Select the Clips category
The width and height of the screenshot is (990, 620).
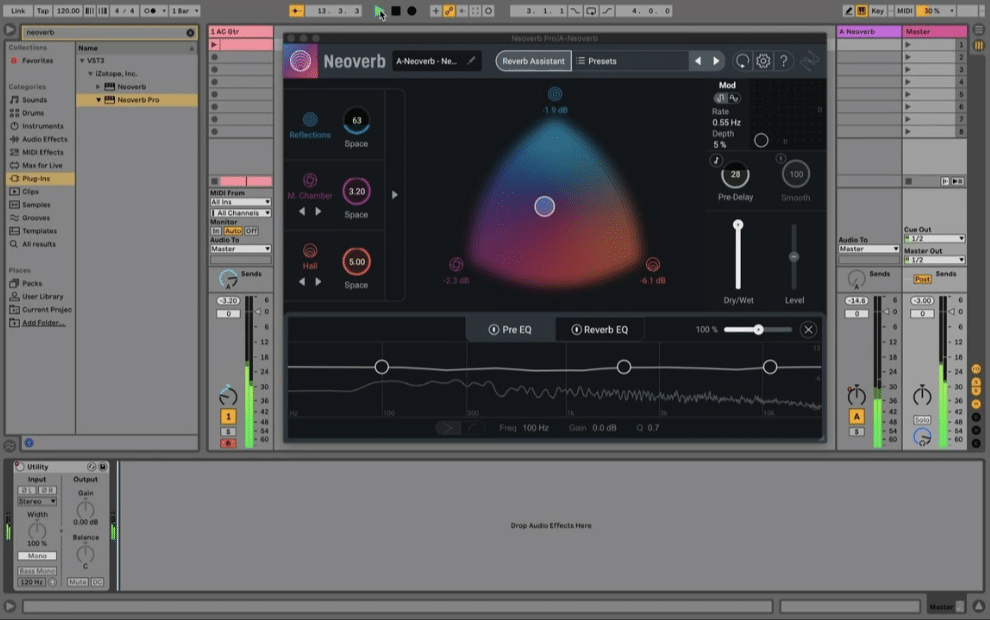click(x=30, y=191)
